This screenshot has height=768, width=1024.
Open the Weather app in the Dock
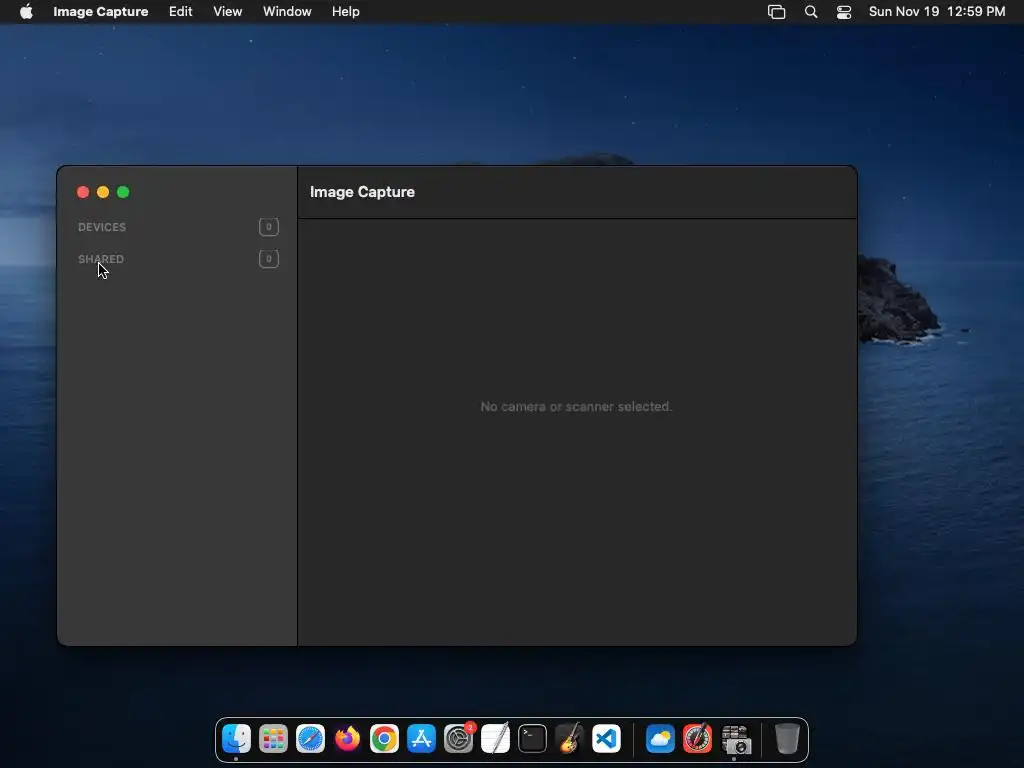(660, 739)
